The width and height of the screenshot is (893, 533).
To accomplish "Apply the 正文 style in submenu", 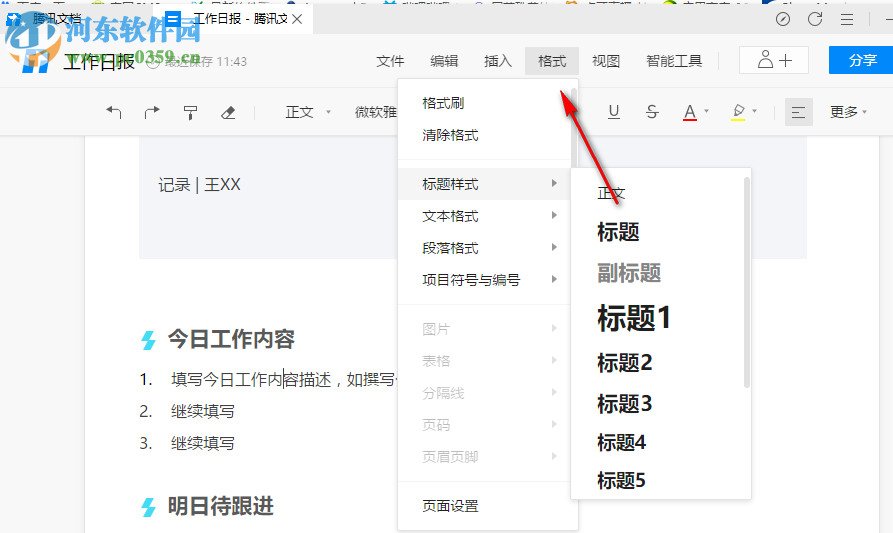I will (x=611, y=193).
